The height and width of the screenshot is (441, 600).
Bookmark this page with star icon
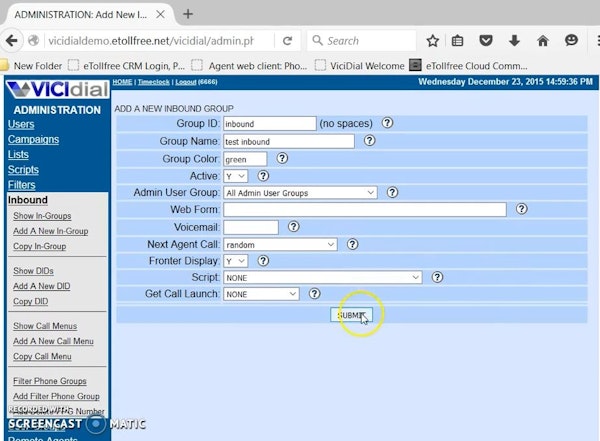433,41
